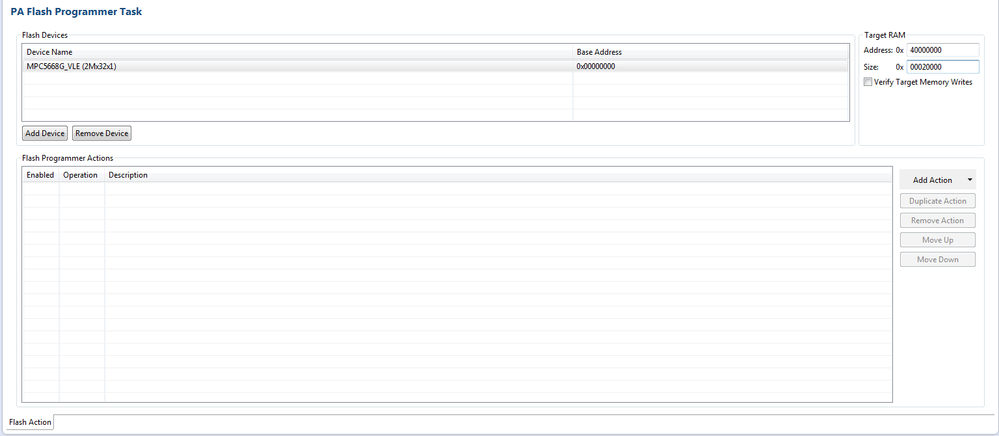Viewport: 999px width, 436px height.
Task: Click the Target RAM Address input field
Action: pyautogui.click(x=942, y=50)
